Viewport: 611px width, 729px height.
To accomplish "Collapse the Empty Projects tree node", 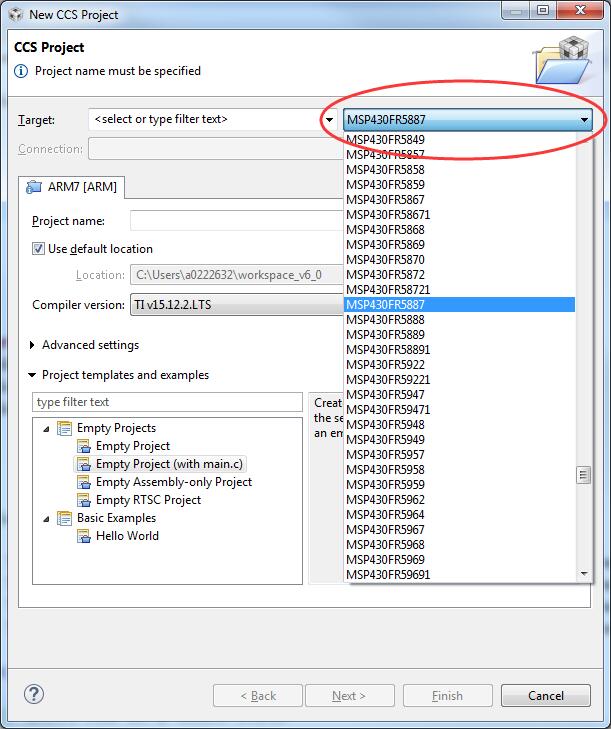I will (46, 429).
